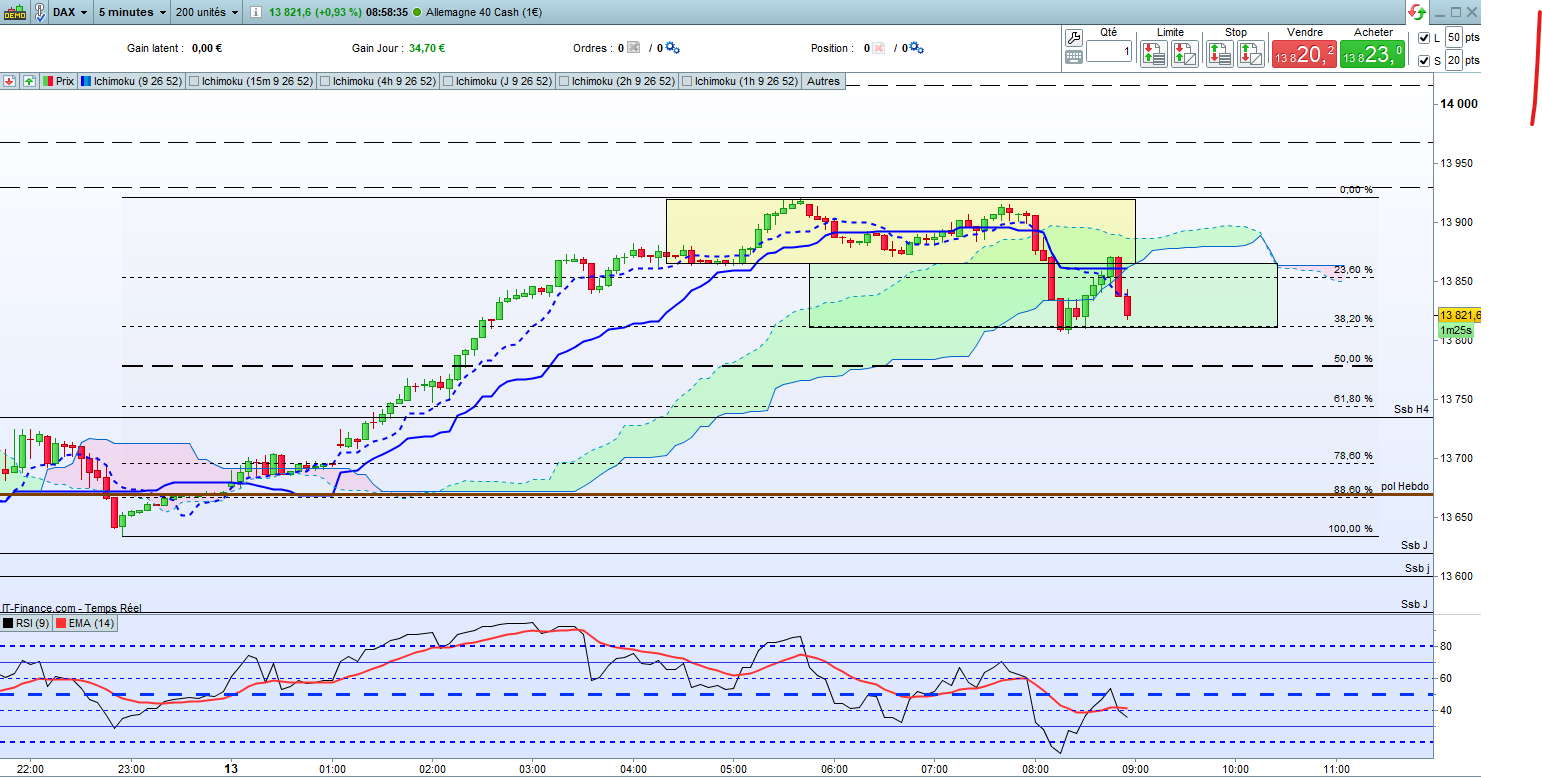Enable the Ichimoku (4h 9 26 52) checkbox
Screen dimensions: 1542x777
click(325, 81)
